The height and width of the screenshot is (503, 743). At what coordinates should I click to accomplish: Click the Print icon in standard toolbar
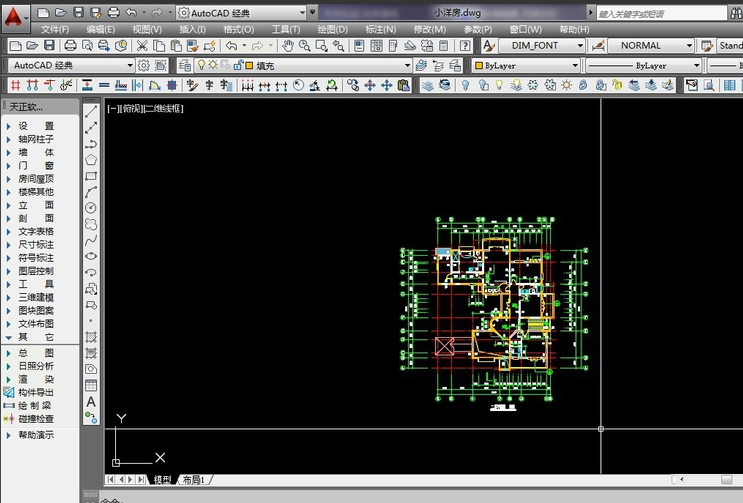point(70,46)
